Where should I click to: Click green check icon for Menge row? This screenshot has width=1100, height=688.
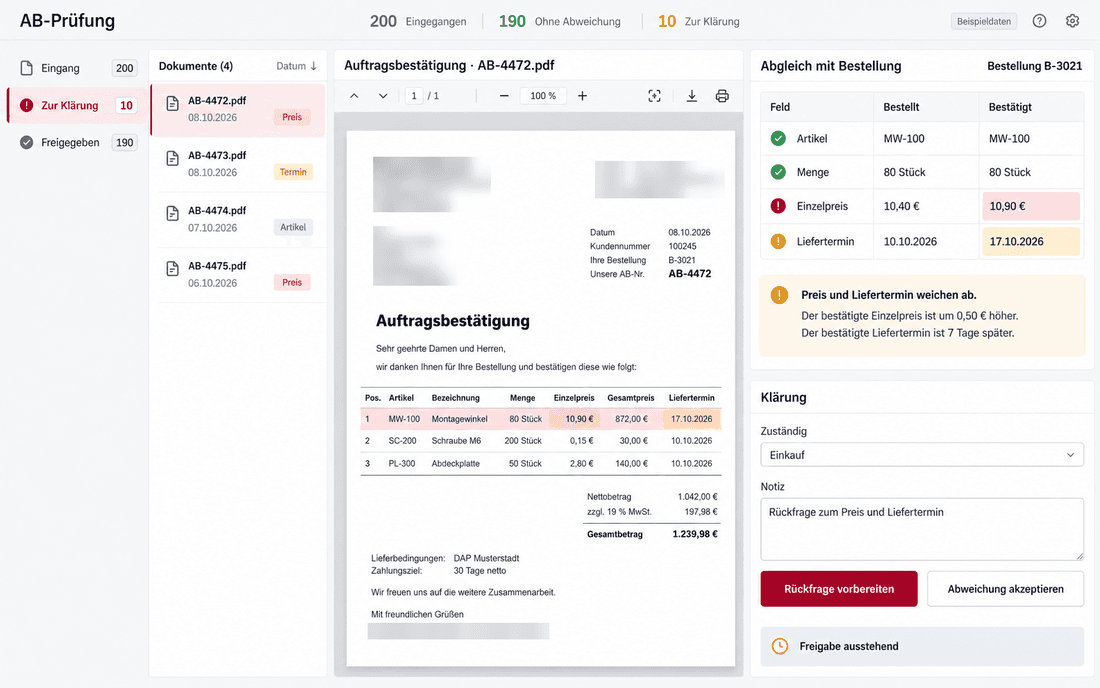pyautogui.click(x=778, y=172)
